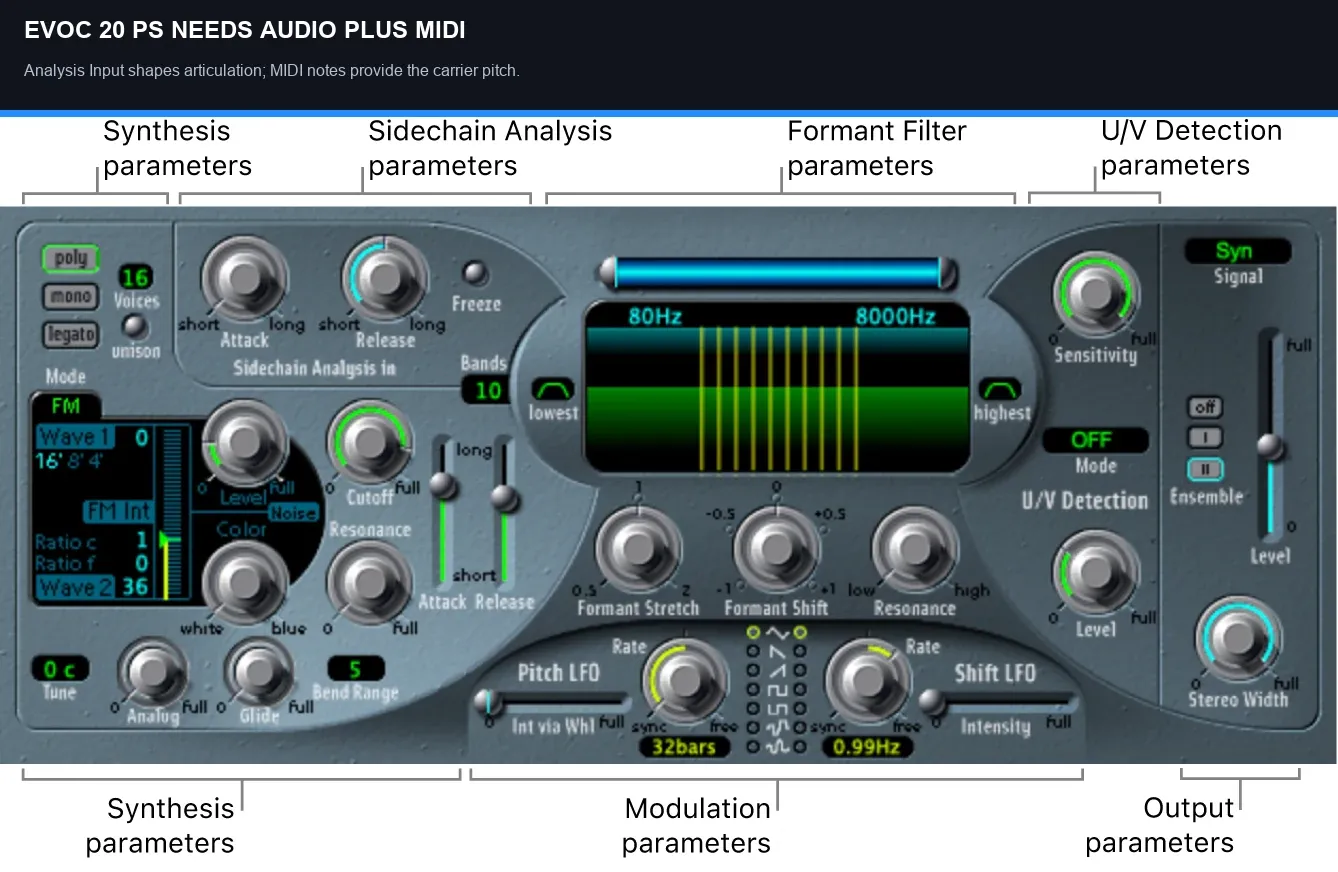Turn Ensemble off
This screenshot has height=872, width=1338.
pos(1205,408)
